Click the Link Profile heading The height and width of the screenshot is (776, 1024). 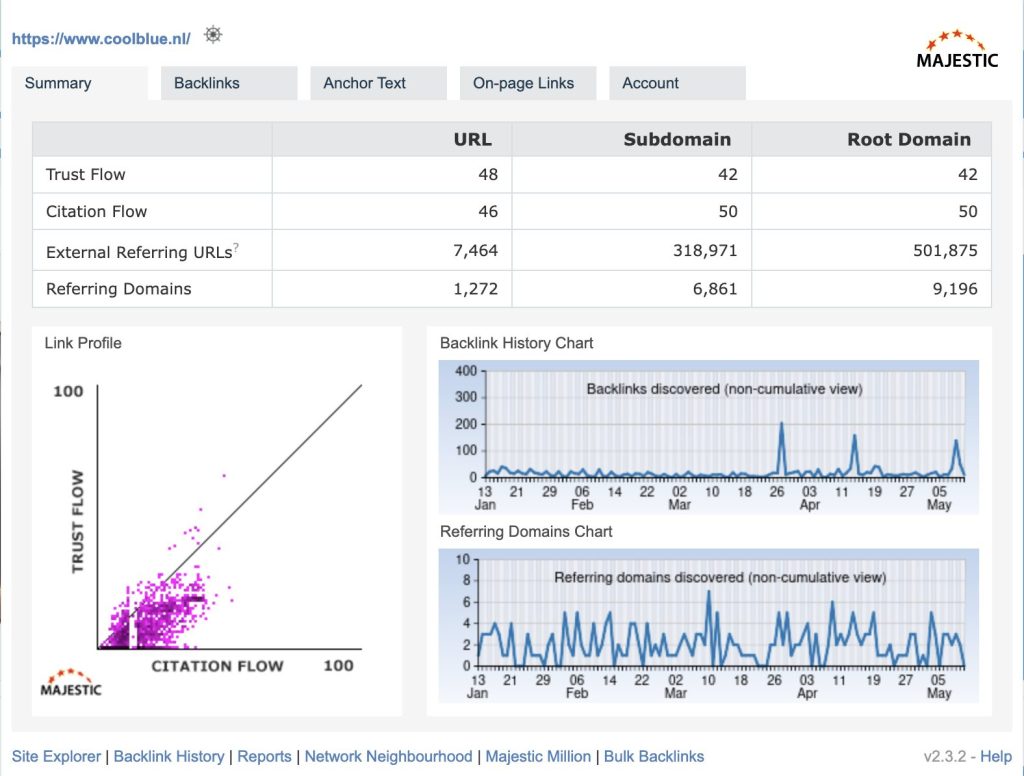[x=83, y=343]
